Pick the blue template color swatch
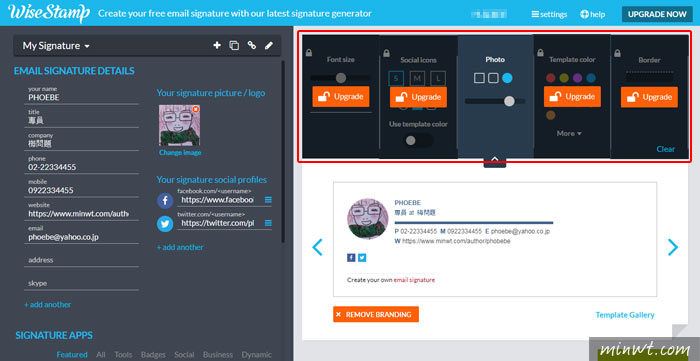The height and width of the screenshot is (361, 700). point(591,78)
